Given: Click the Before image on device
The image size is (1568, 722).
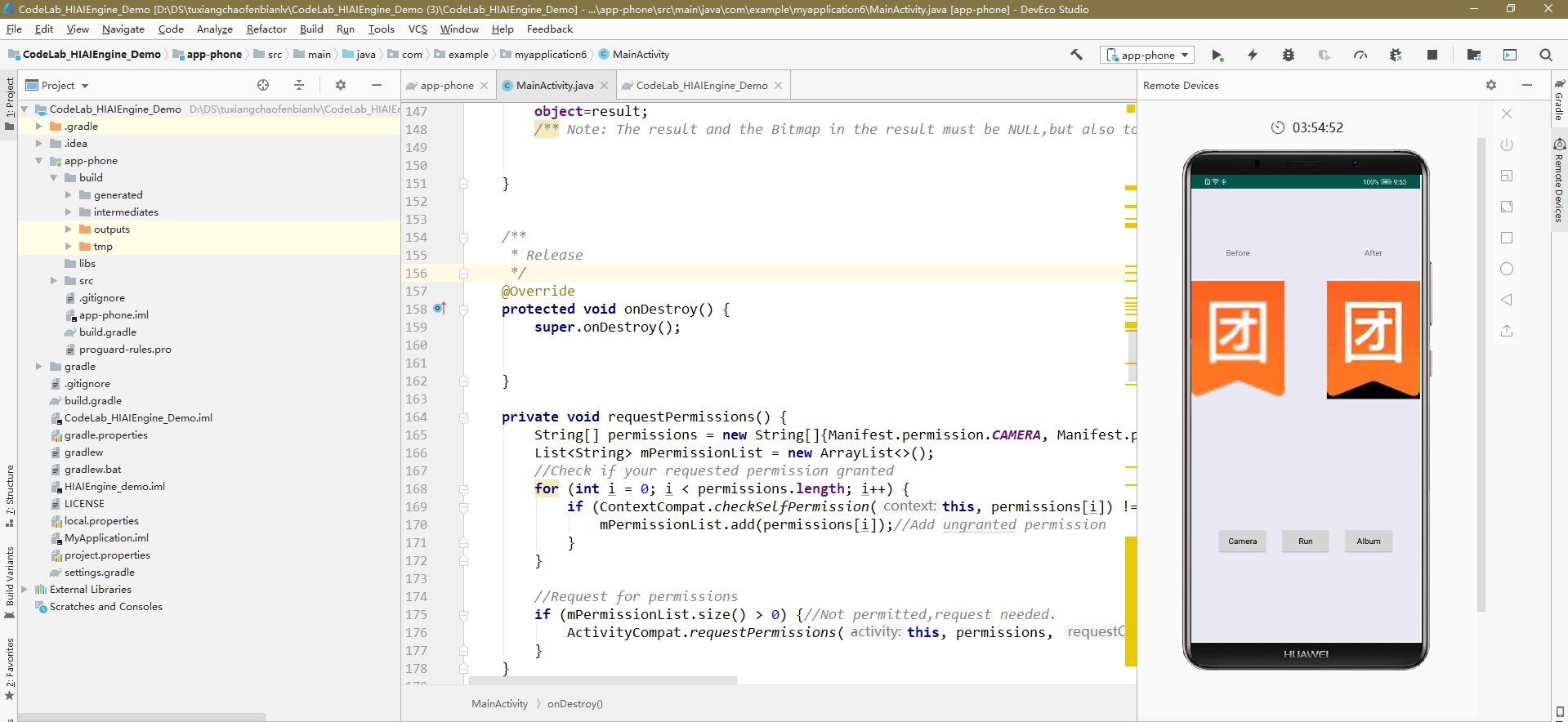Looking at the screenshot, I should coord(1237,339).
